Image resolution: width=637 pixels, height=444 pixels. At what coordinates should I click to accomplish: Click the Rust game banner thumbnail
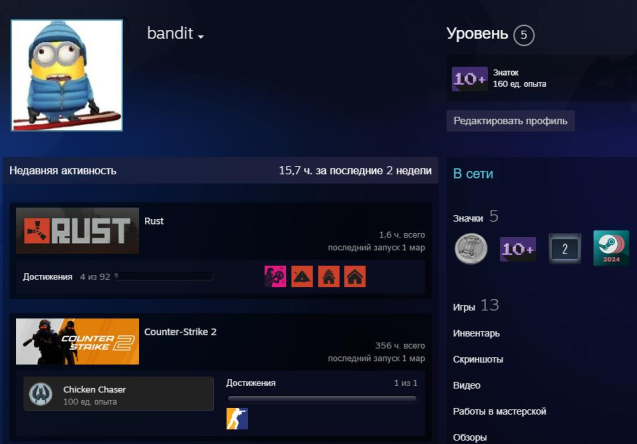(x=77, y=231)
